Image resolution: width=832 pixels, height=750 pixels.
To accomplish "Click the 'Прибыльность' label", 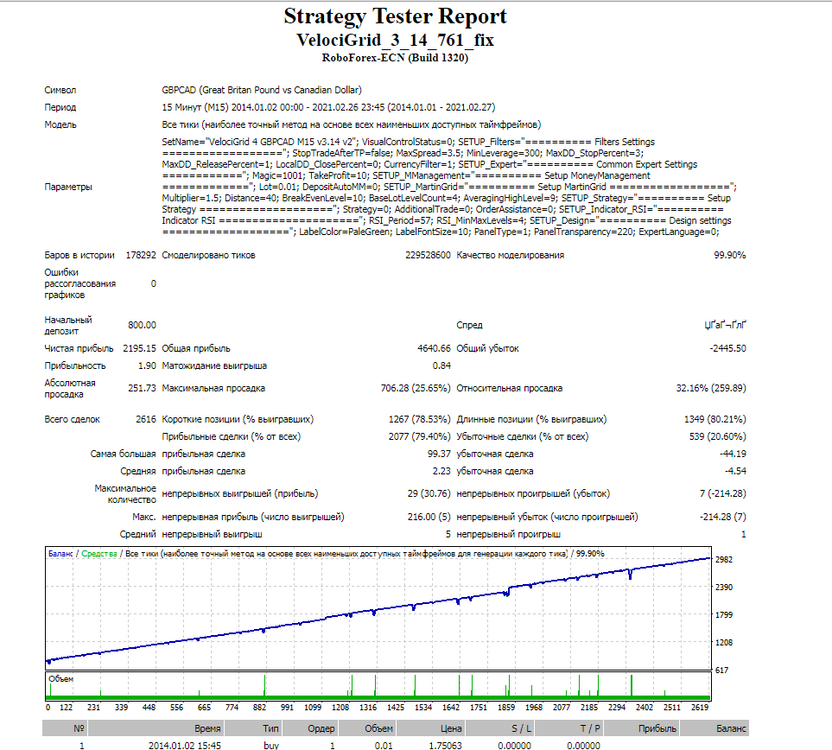I will pyautogui.click(x=75, y=366).
